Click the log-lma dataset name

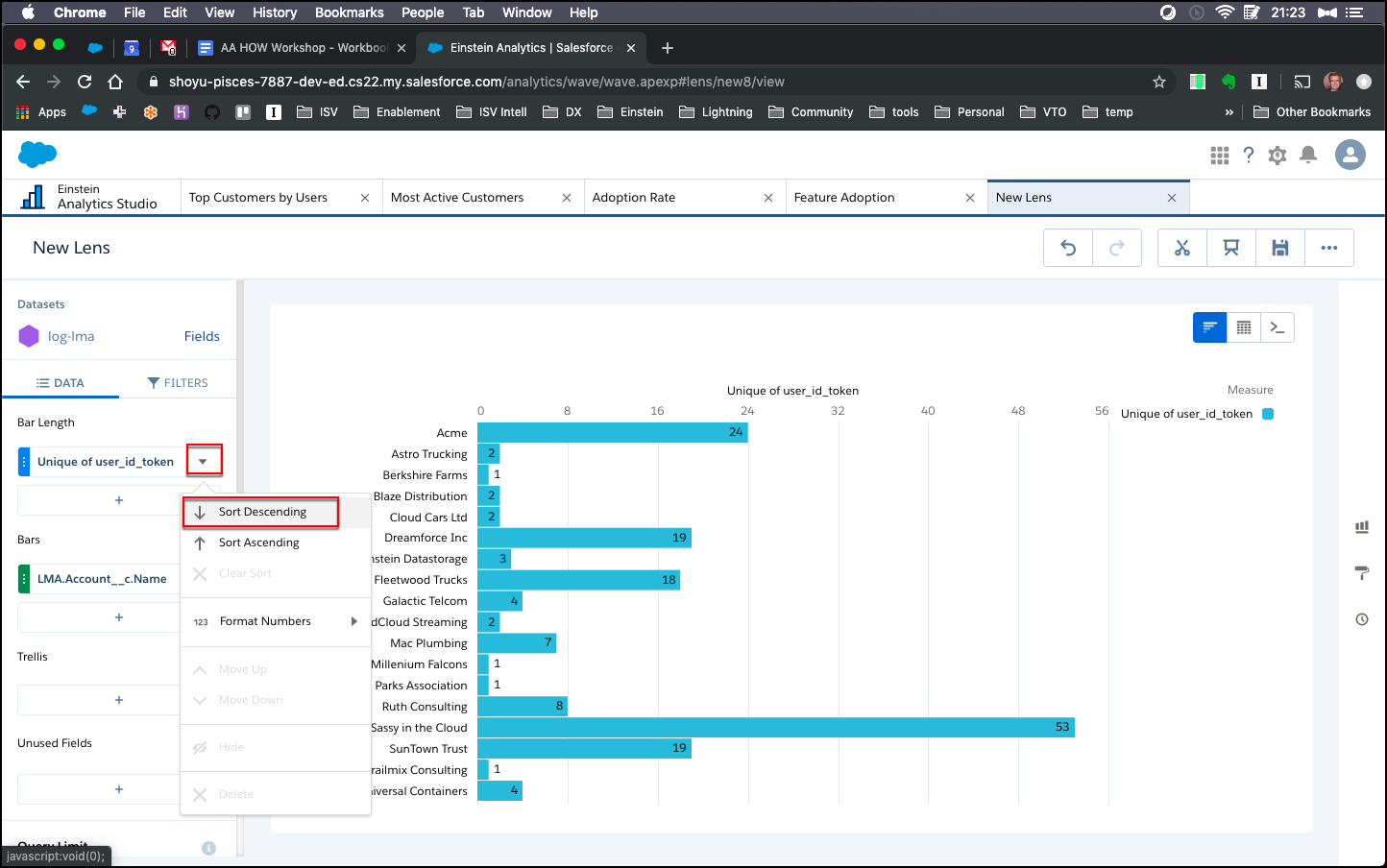71,337
